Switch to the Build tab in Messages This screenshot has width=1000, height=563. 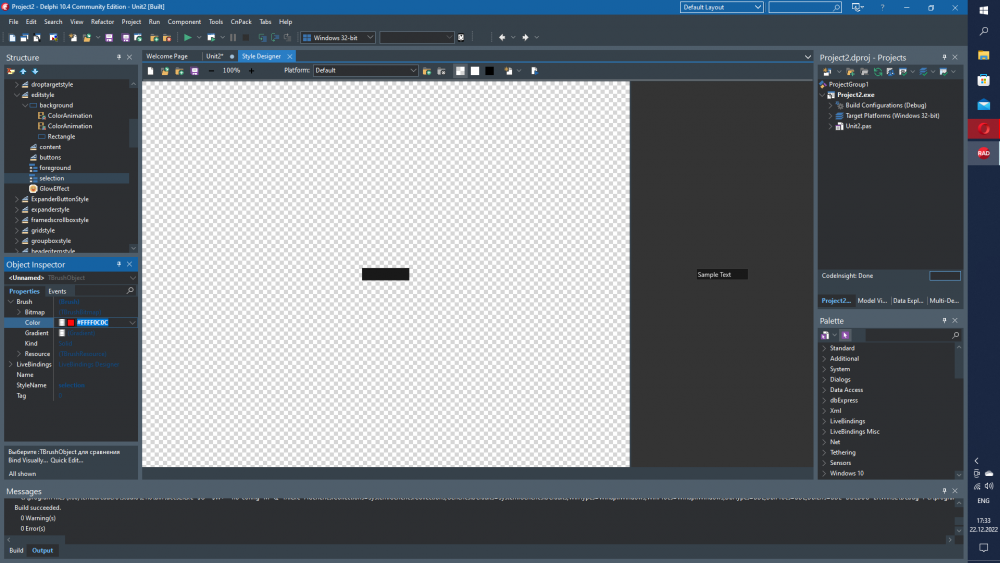coord(16,550)
